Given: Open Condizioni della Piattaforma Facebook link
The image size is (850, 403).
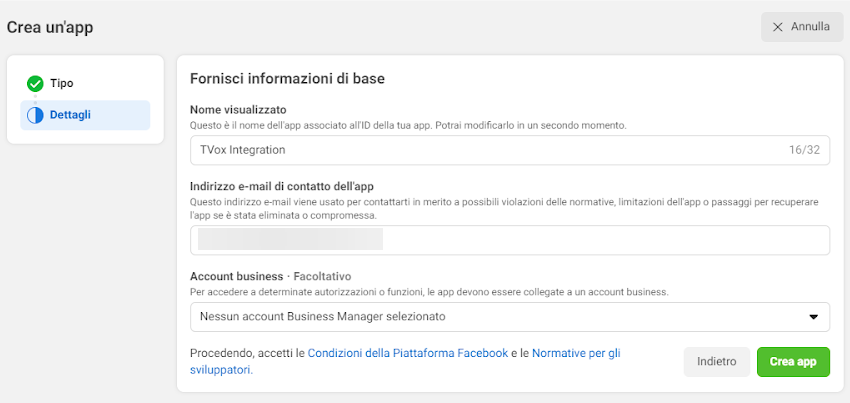Looking at the screenshot, I should (408, 354).
